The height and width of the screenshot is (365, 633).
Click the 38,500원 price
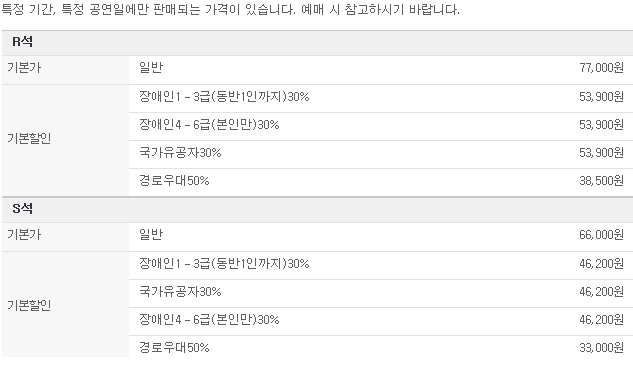tap(601, 180)
